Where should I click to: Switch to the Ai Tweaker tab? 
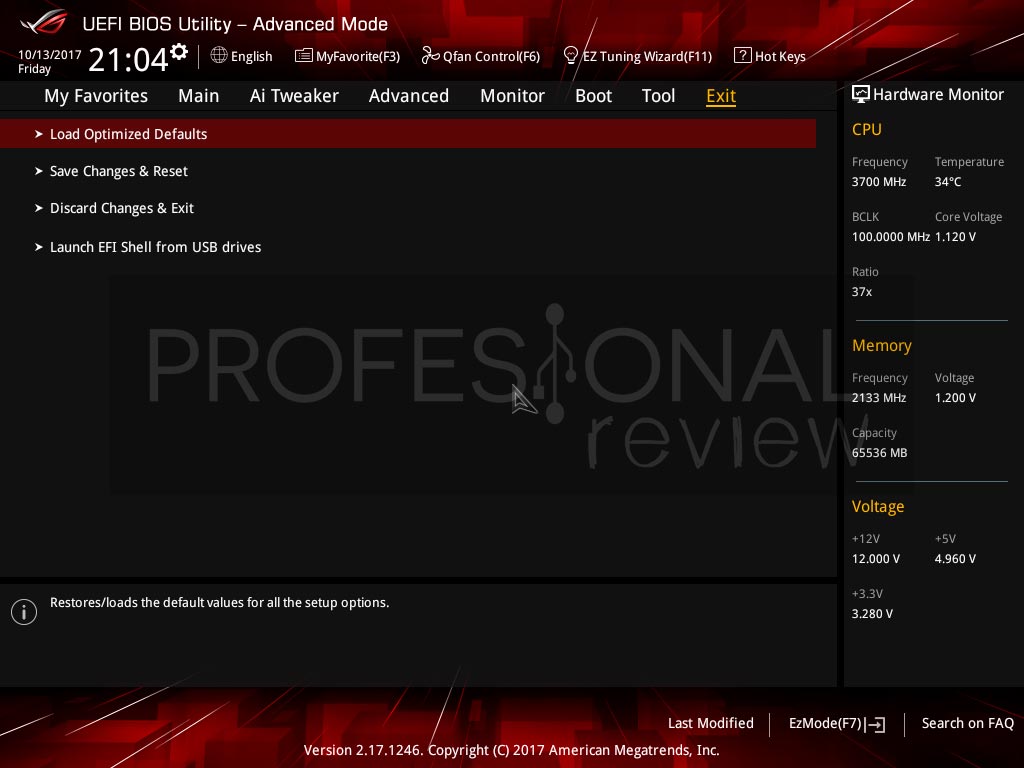coord(294,96)
